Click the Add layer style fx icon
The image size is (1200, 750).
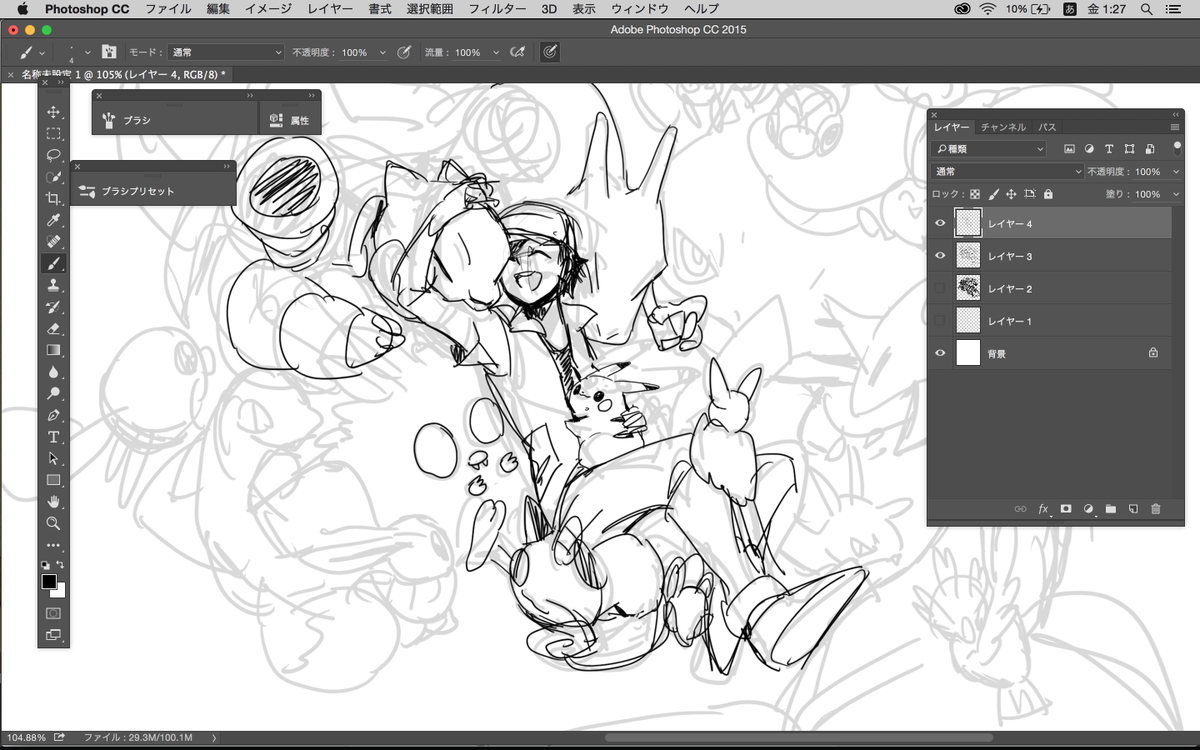[1043, 509]
